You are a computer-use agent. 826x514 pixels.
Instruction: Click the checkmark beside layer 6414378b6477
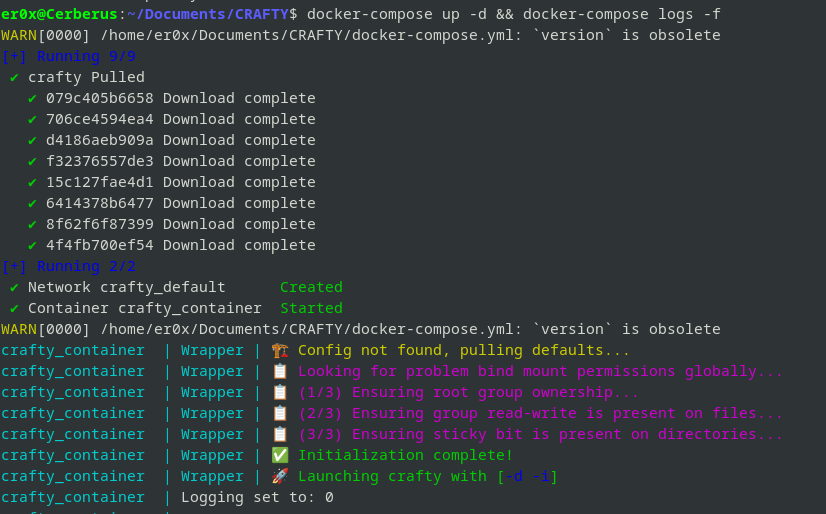[32, 203]
